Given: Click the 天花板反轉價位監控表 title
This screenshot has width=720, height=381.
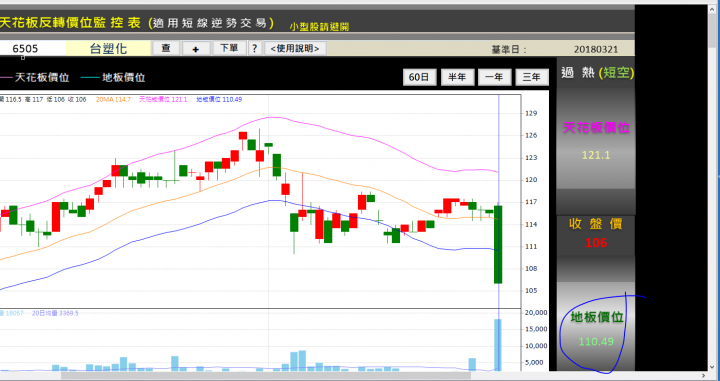Looking at the screenshot, I should (70, 22).
